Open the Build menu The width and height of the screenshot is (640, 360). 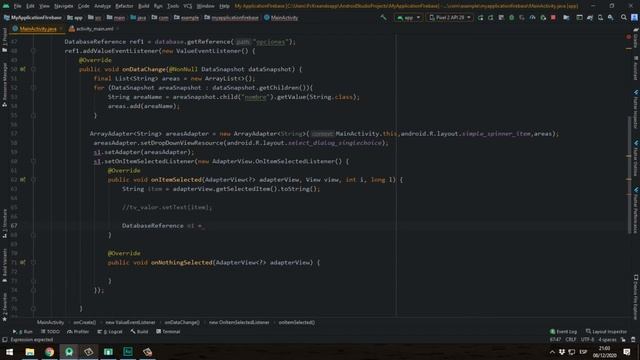tap(144, 6)
